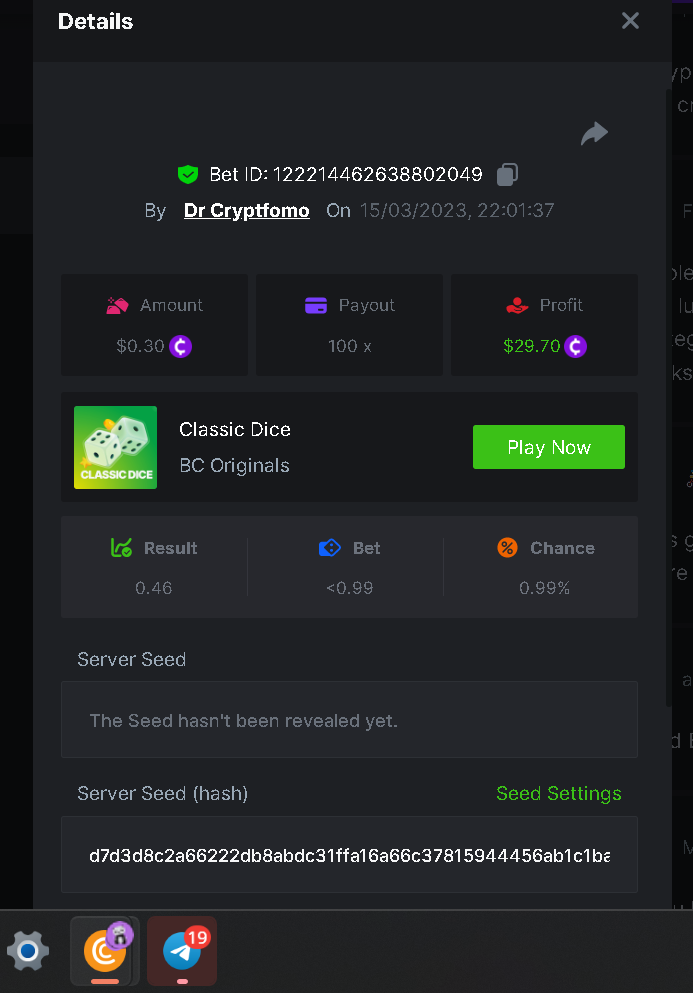The image size is (693, 993).
Task: Open the Classic Dice game thumbnail
Action: click(x=115, y=447)
